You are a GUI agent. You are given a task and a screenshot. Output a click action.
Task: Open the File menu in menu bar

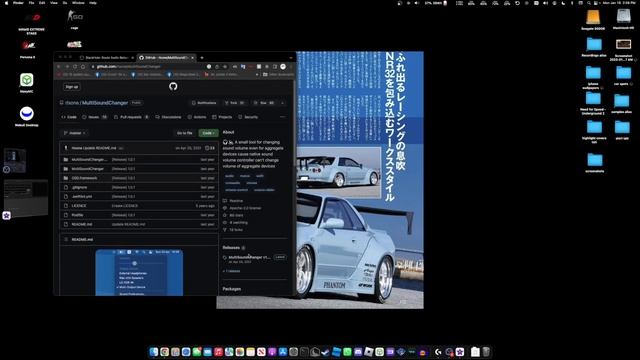(x=31, y=3)
